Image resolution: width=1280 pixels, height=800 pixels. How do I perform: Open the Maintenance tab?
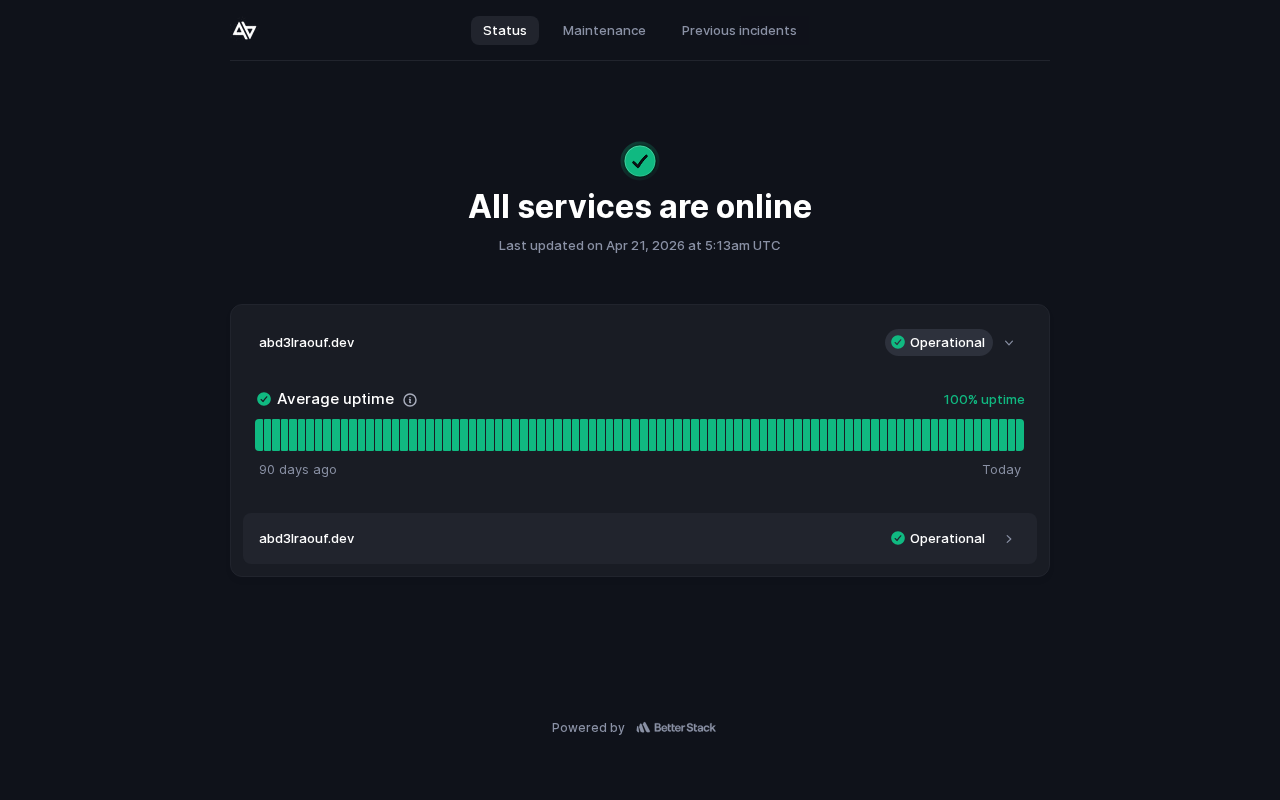pos(604,31)
